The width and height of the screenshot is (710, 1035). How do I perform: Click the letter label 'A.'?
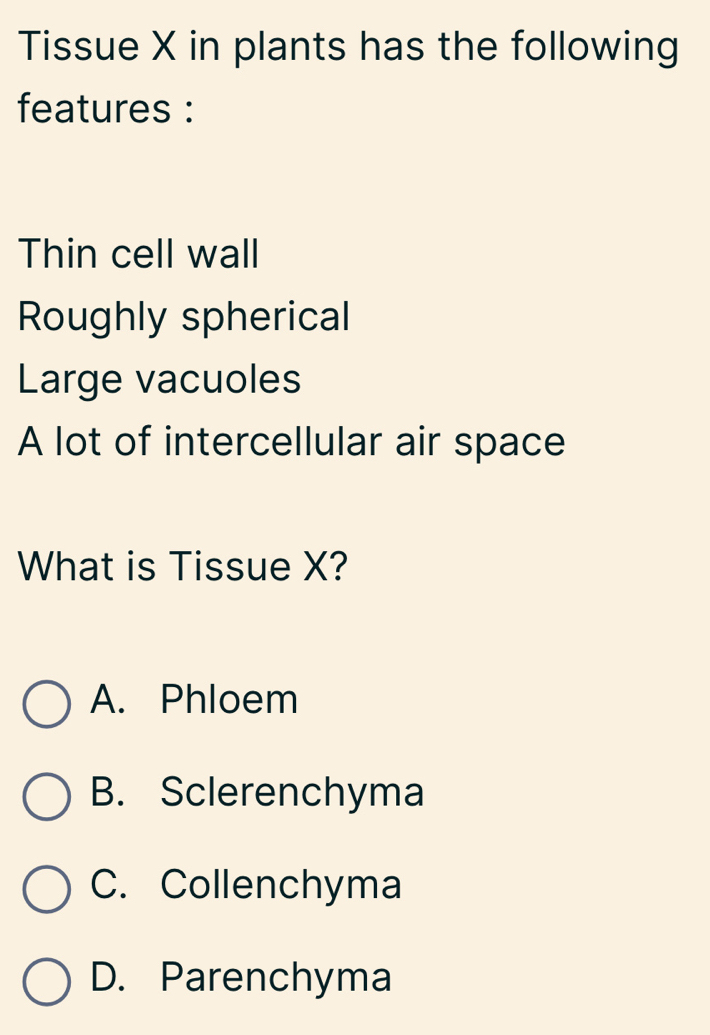pos(107,701)
